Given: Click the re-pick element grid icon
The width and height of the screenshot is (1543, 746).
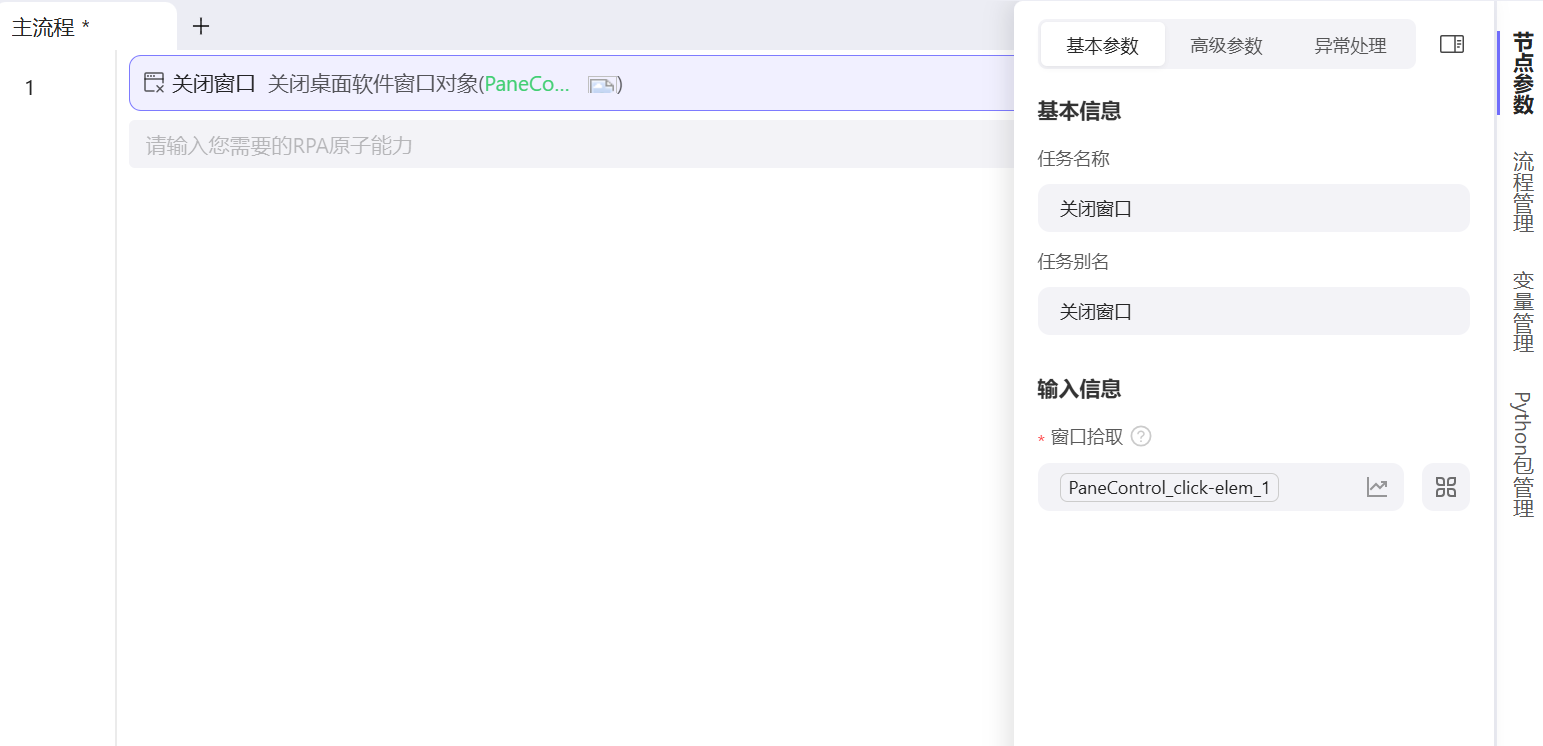Looking at the screenshot, I should 1445,487.
